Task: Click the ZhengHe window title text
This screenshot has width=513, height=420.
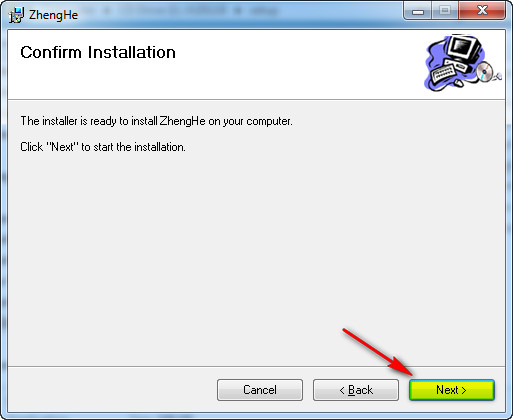Action: click(53, 15)
